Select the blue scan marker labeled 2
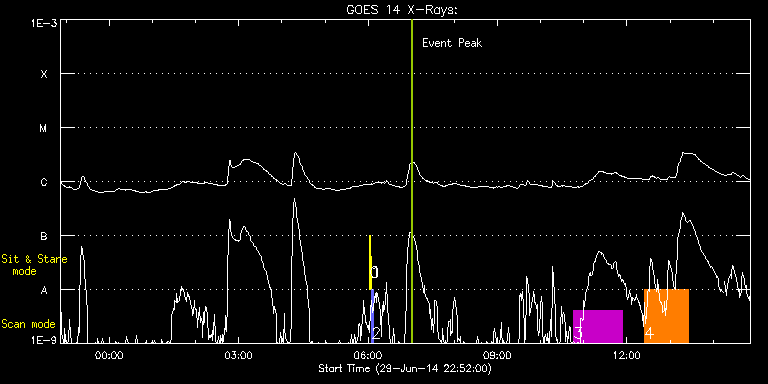This screenshot has height=384, width=768. click(x=372, y=316)
